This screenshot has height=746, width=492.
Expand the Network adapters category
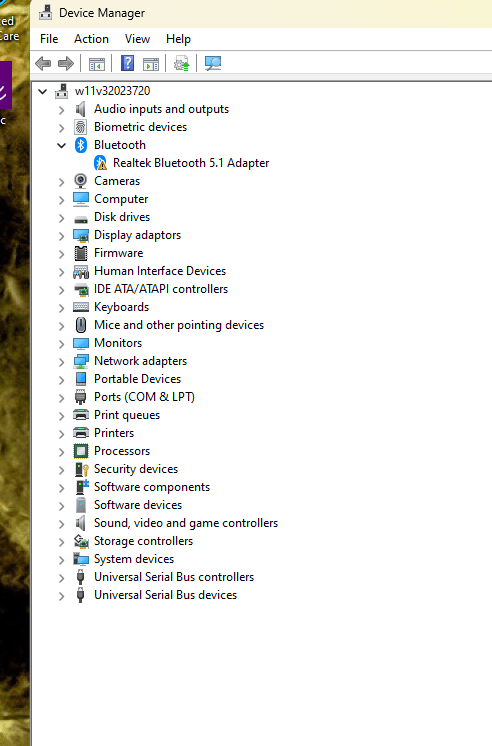coord(61,362)
